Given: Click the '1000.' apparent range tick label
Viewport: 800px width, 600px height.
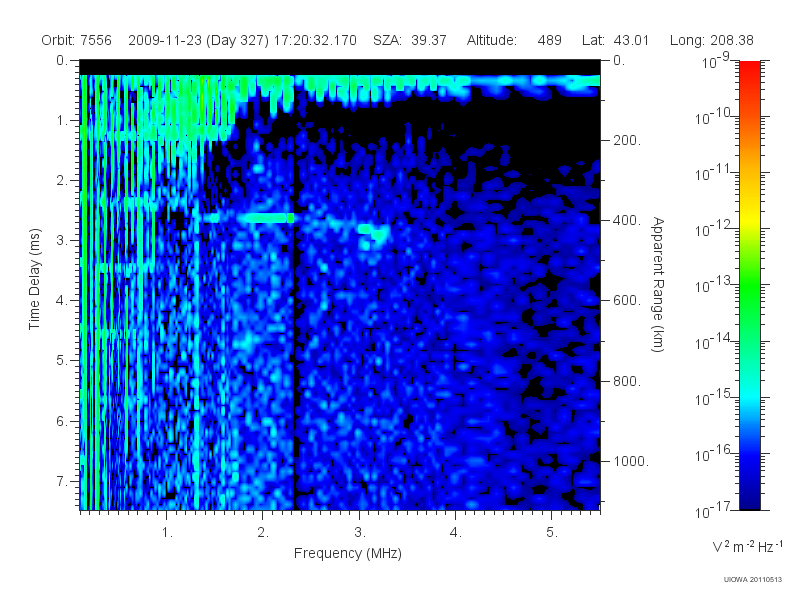Looking at the screenshot, I should (631, 461).
